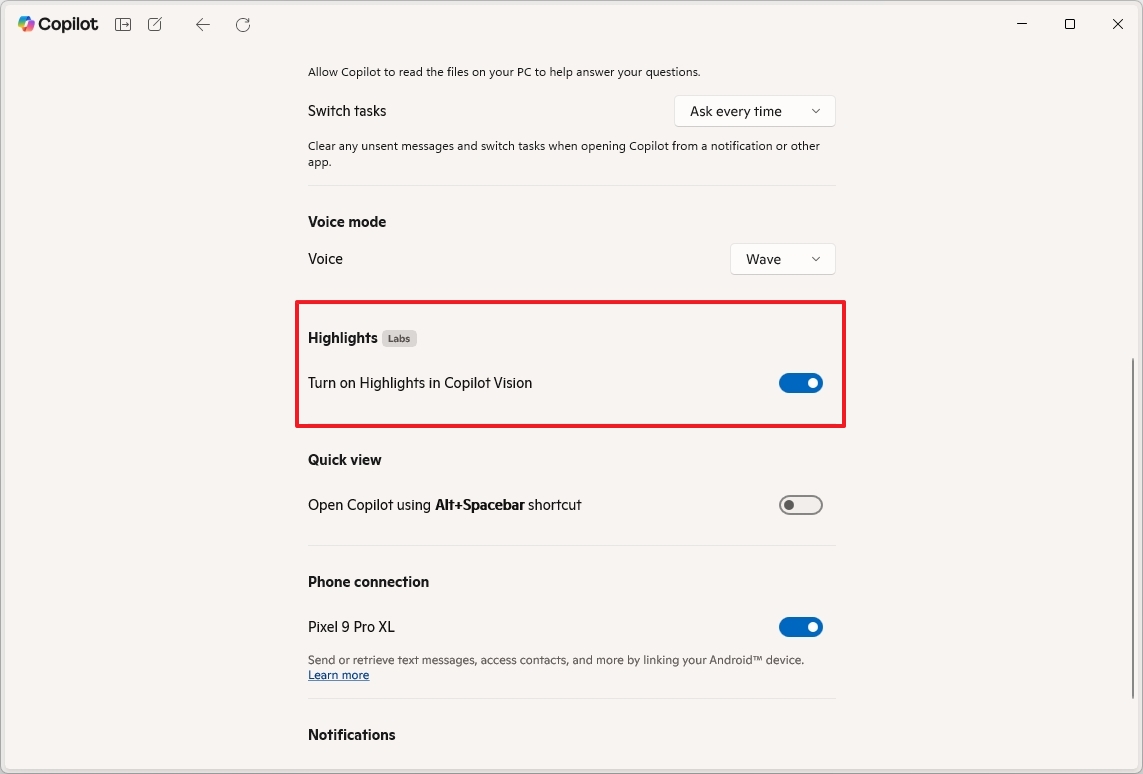
Task: Maximize the Copilot window
Action: tap(1069, 24)
